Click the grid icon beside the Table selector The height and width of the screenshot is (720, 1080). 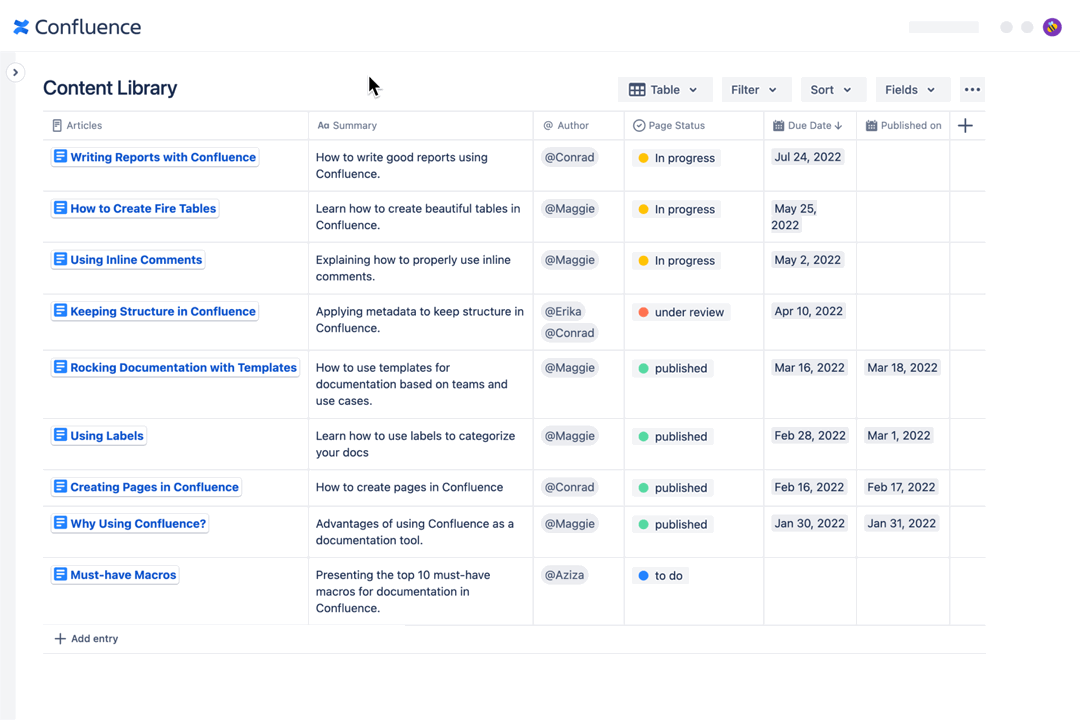pyautogui.click(x=639, y=89)
